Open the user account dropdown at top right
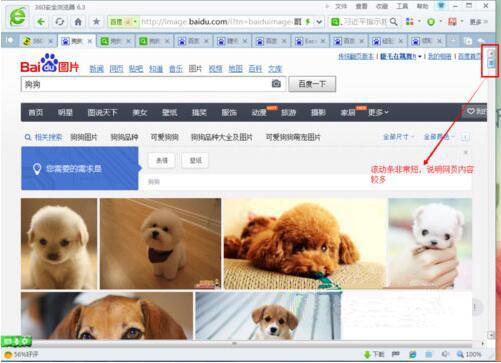Viewport: 501px width, 363px height. coord(401,57)
